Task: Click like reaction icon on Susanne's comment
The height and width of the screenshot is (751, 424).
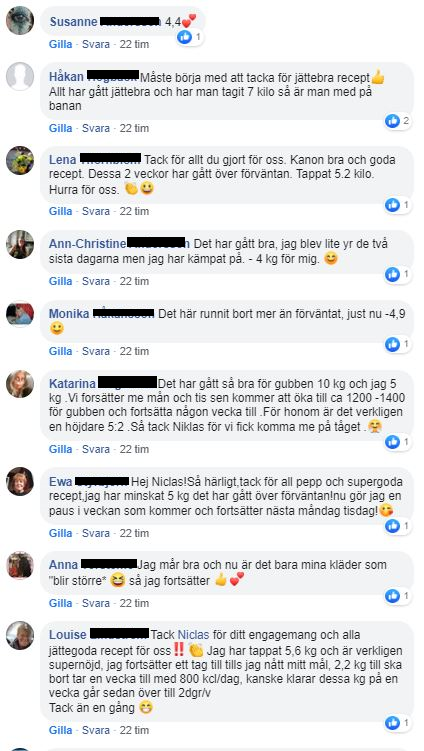Action: [184, 37]
